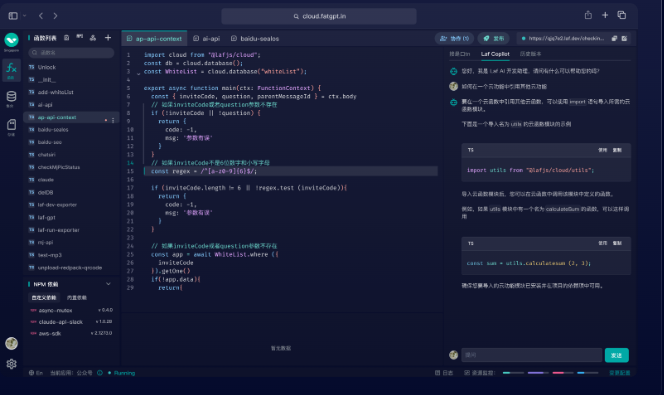The image size is (664, 395).
Task: Click the edit icon next to function URL
Action: point(624,38)
